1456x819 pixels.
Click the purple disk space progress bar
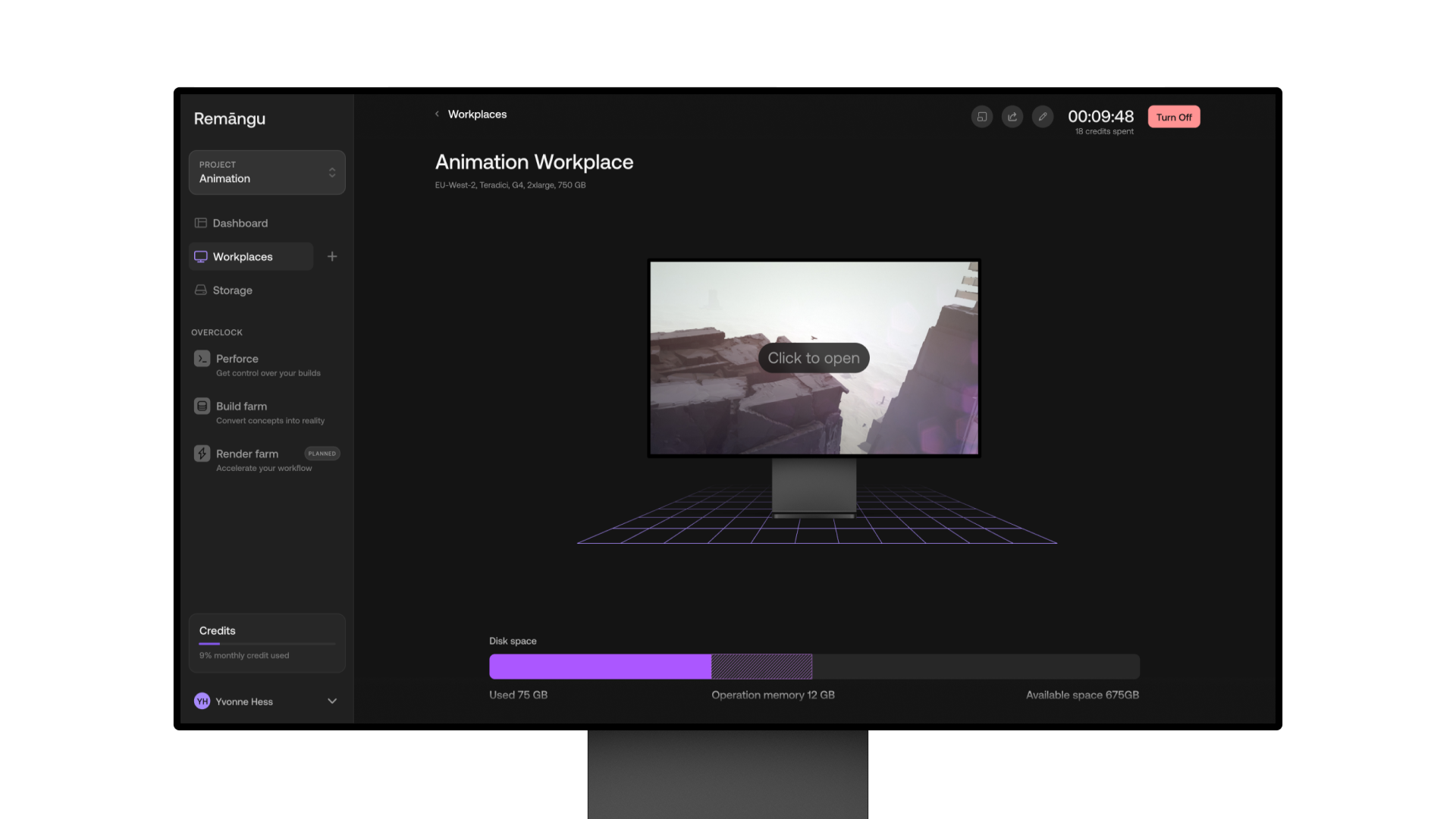[599, 666]
